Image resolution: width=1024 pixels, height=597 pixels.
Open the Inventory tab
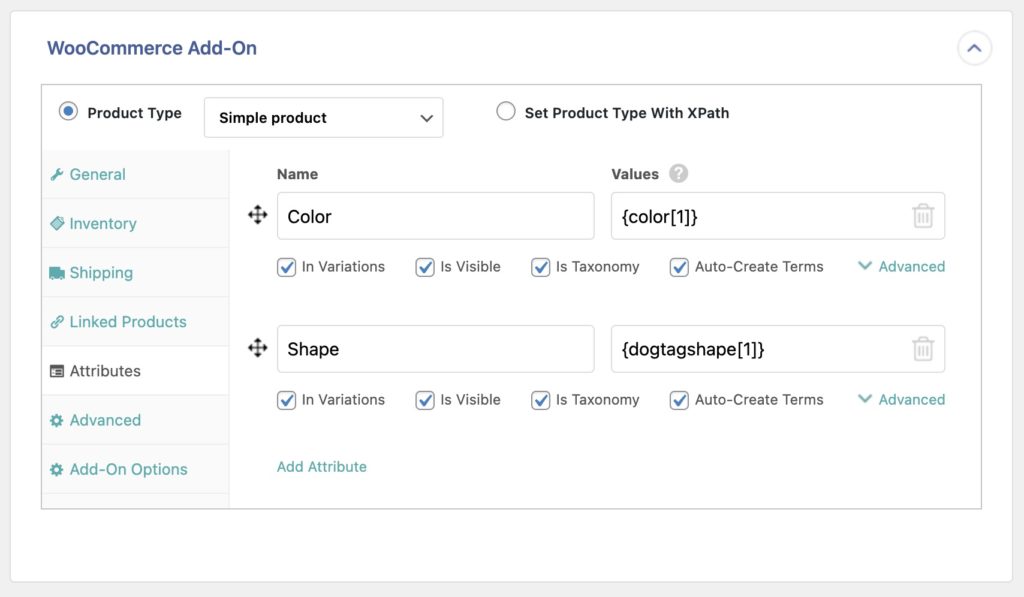coord(100,223)
